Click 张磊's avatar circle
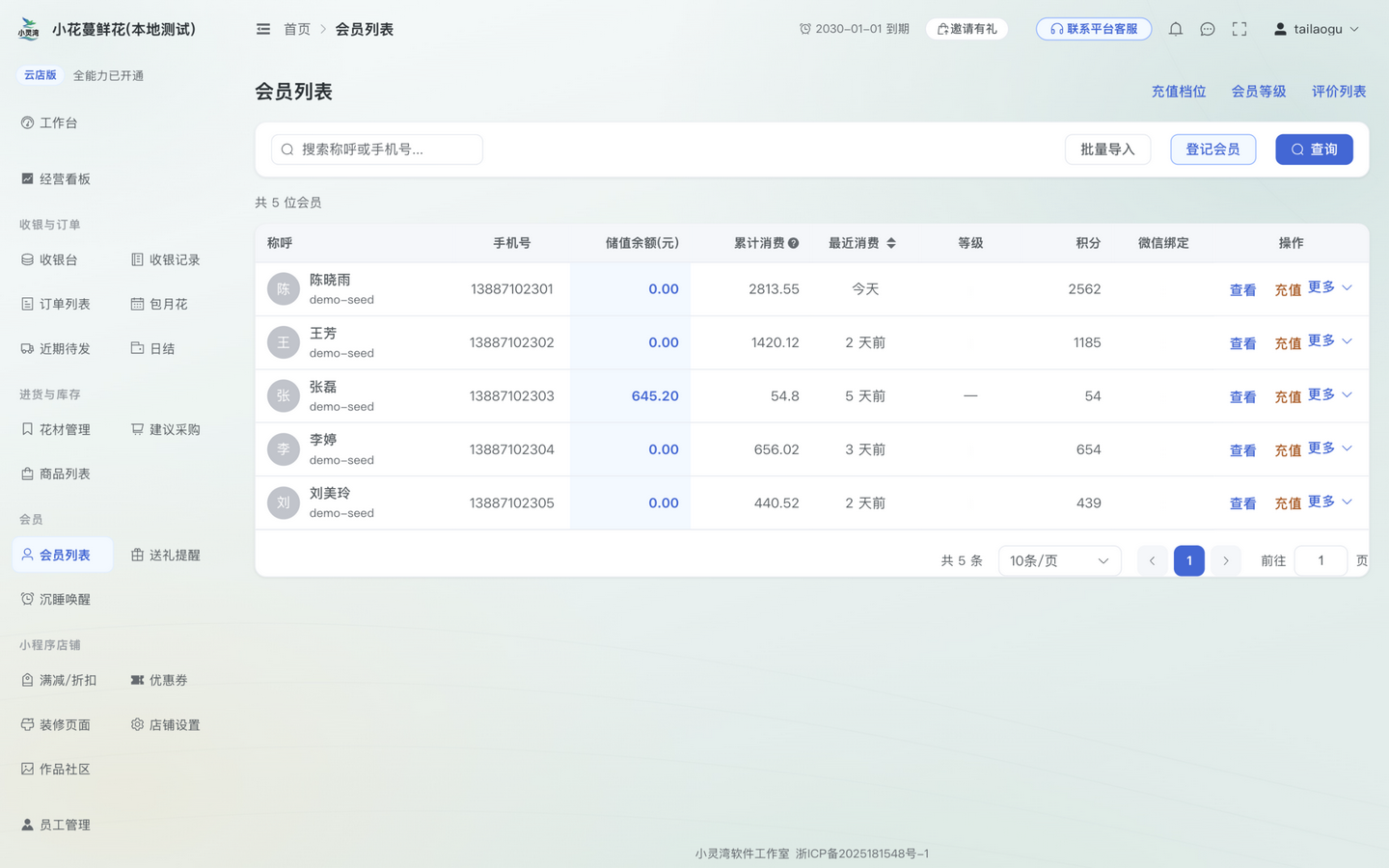 coord(284,396)
